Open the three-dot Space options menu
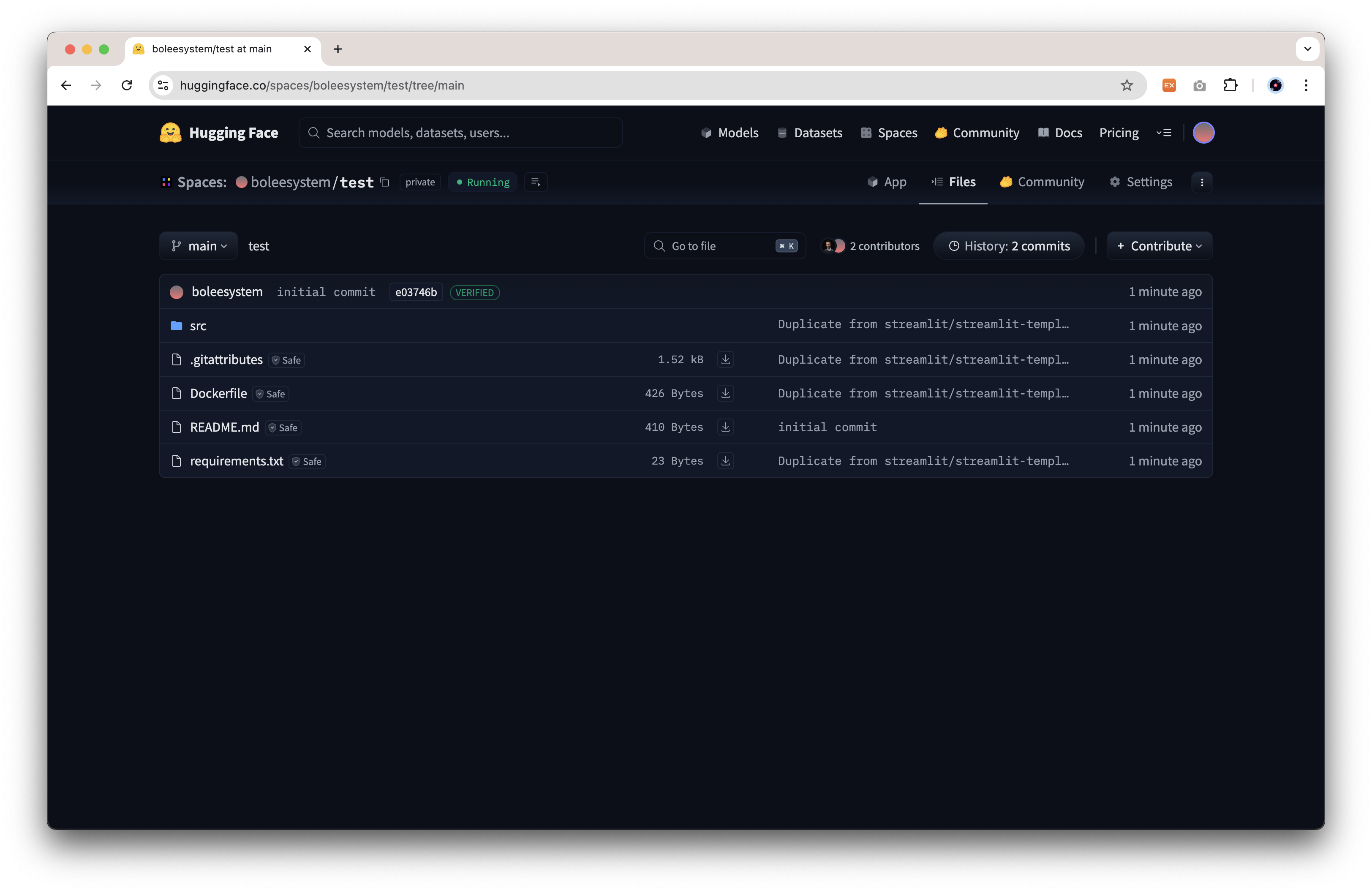1372x892 pixels. [x=1202, y=182]
